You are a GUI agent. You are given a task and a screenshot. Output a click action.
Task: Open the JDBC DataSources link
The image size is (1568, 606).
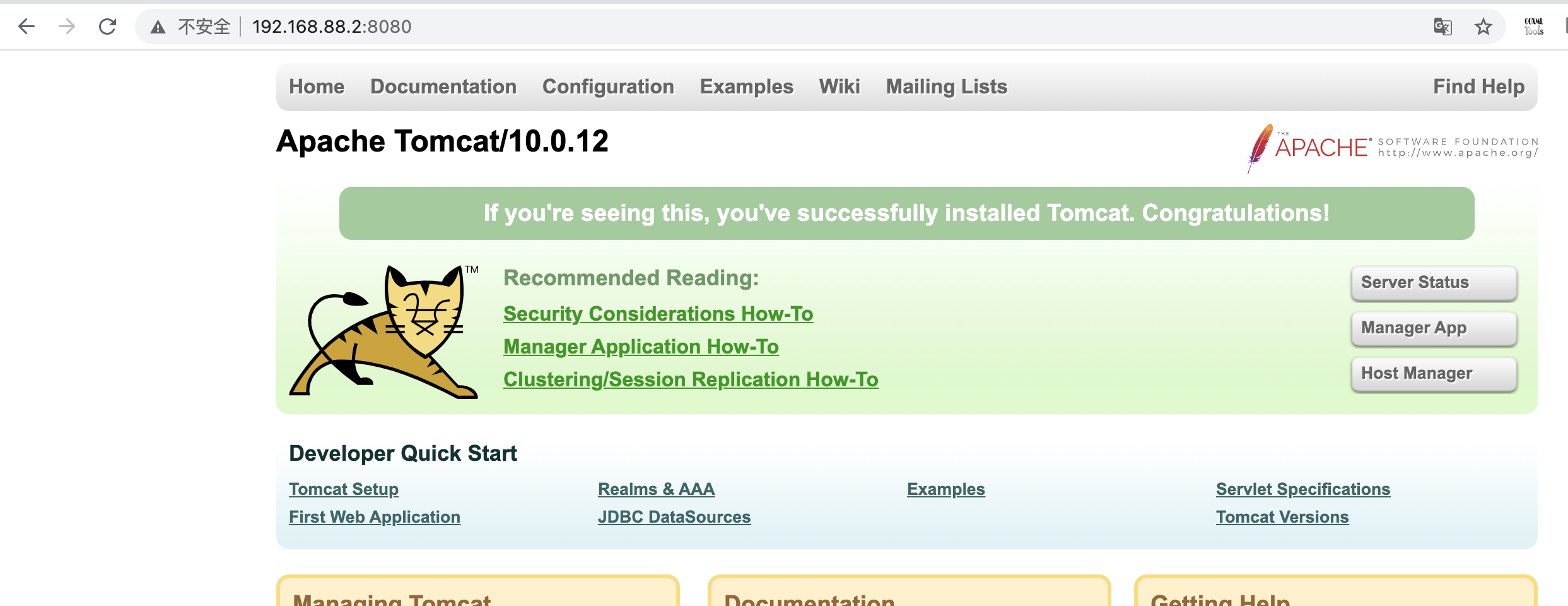click(x=674, y=517)
